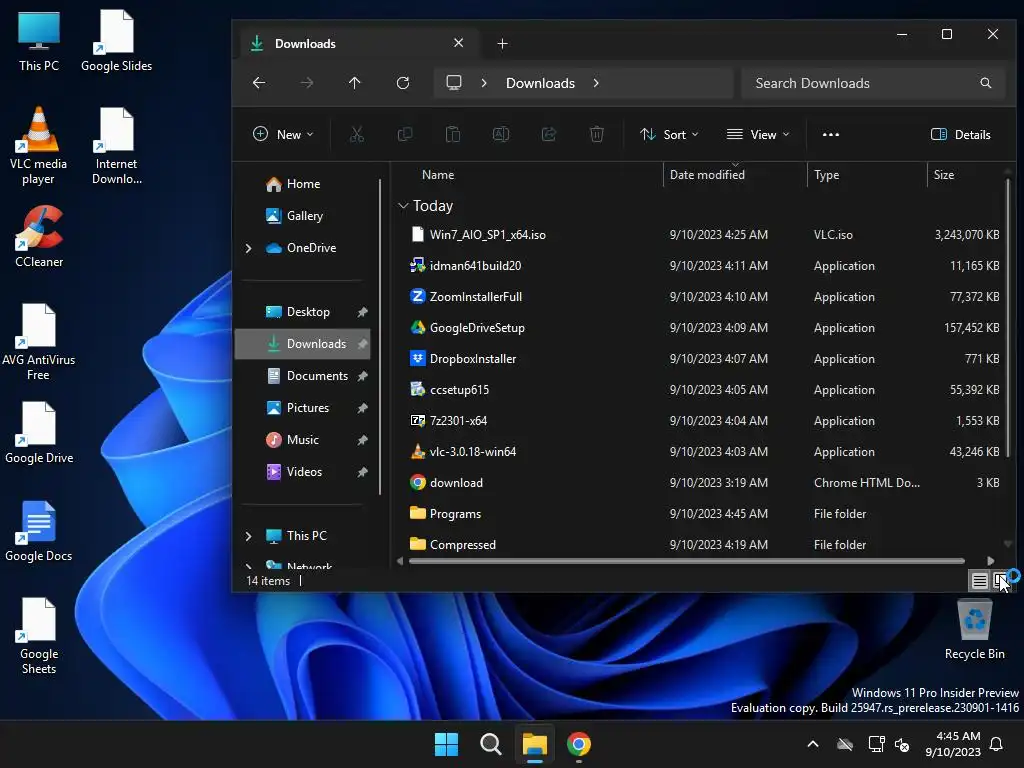Open the View dropdown menu
The height and width of the screenshot is (768, 1024).
tap(758, 135)
